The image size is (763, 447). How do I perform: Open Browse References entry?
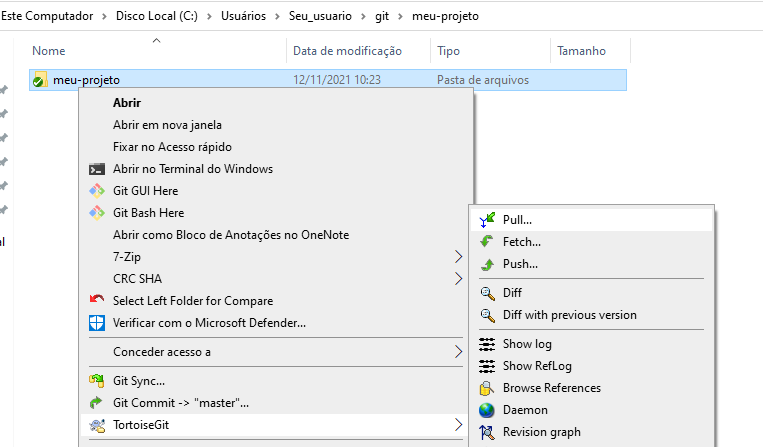point(592,388)
